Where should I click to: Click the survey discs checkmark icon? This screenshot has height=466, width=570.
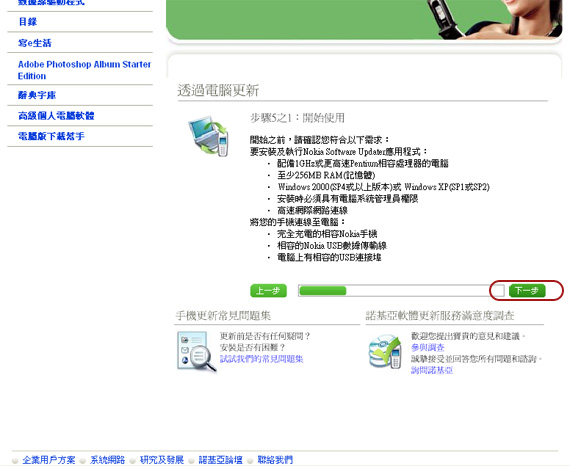[x=385, y=351]
